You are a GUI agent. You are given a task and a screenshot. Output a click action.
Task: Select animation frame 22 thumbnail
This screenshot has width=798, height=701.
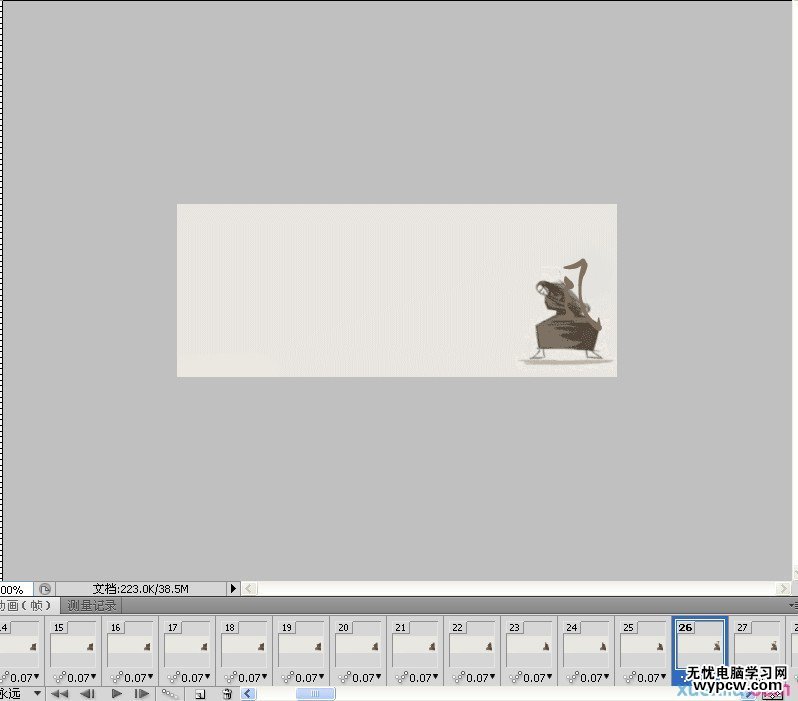472,644
